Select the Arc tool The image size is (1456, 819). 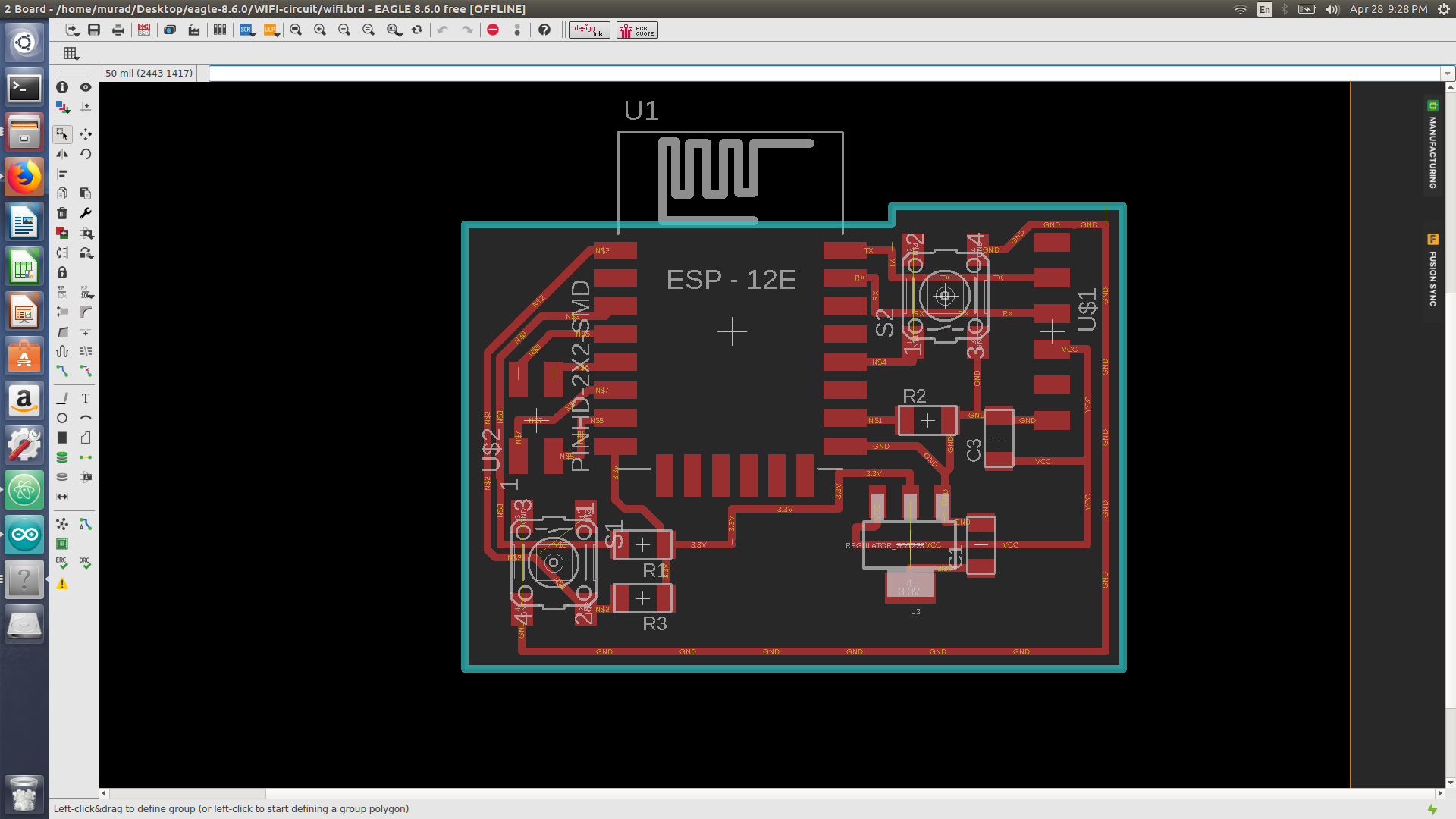[x=86, y=418]
